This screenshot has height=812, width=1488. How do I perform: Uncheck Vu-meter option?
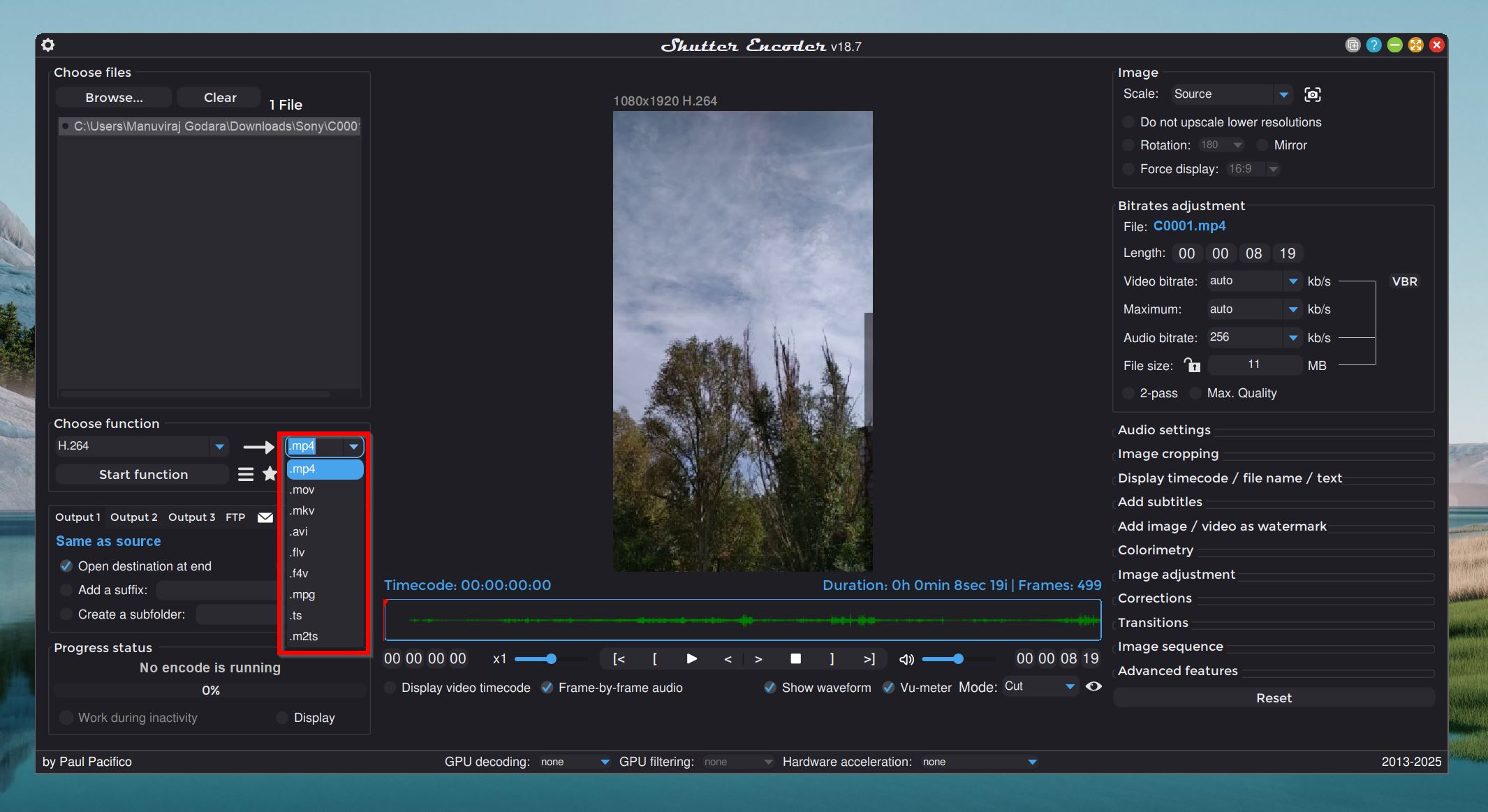pos(888,688)
